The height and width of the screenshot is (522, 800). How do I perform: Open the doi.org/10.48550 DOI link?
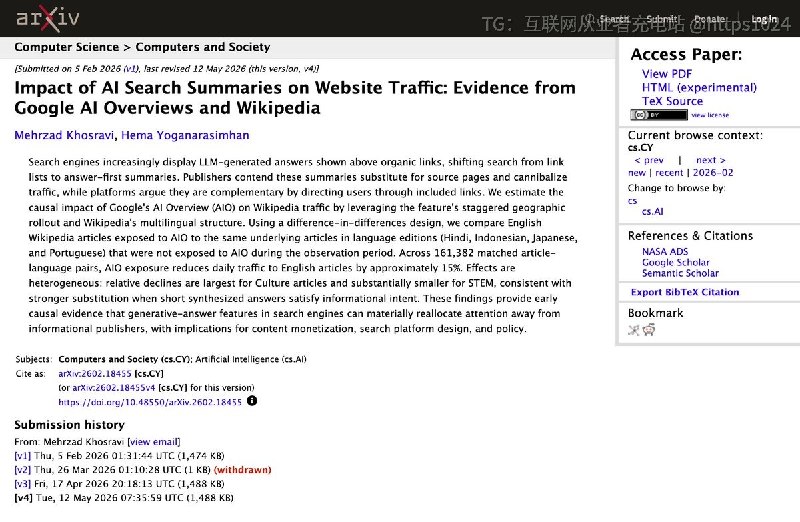point(150,402)
